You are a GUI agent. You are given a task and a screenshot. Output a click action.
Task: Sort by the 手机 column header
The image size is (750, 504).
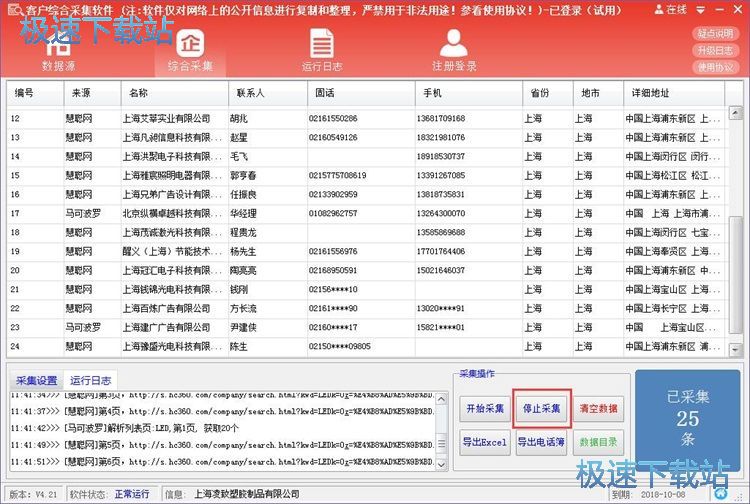[469, 93]
